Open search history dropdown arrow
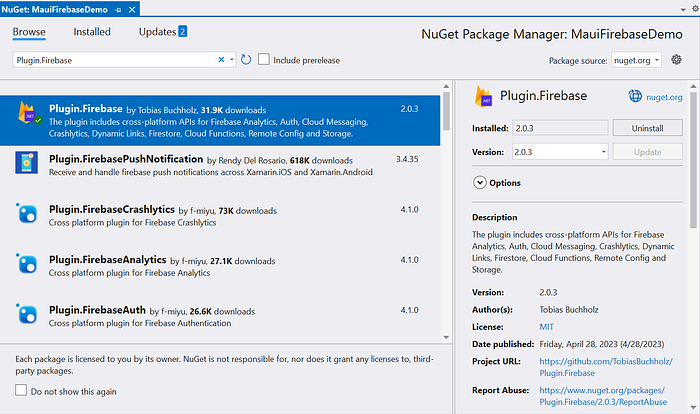The image size is (700, 414). 232,59
